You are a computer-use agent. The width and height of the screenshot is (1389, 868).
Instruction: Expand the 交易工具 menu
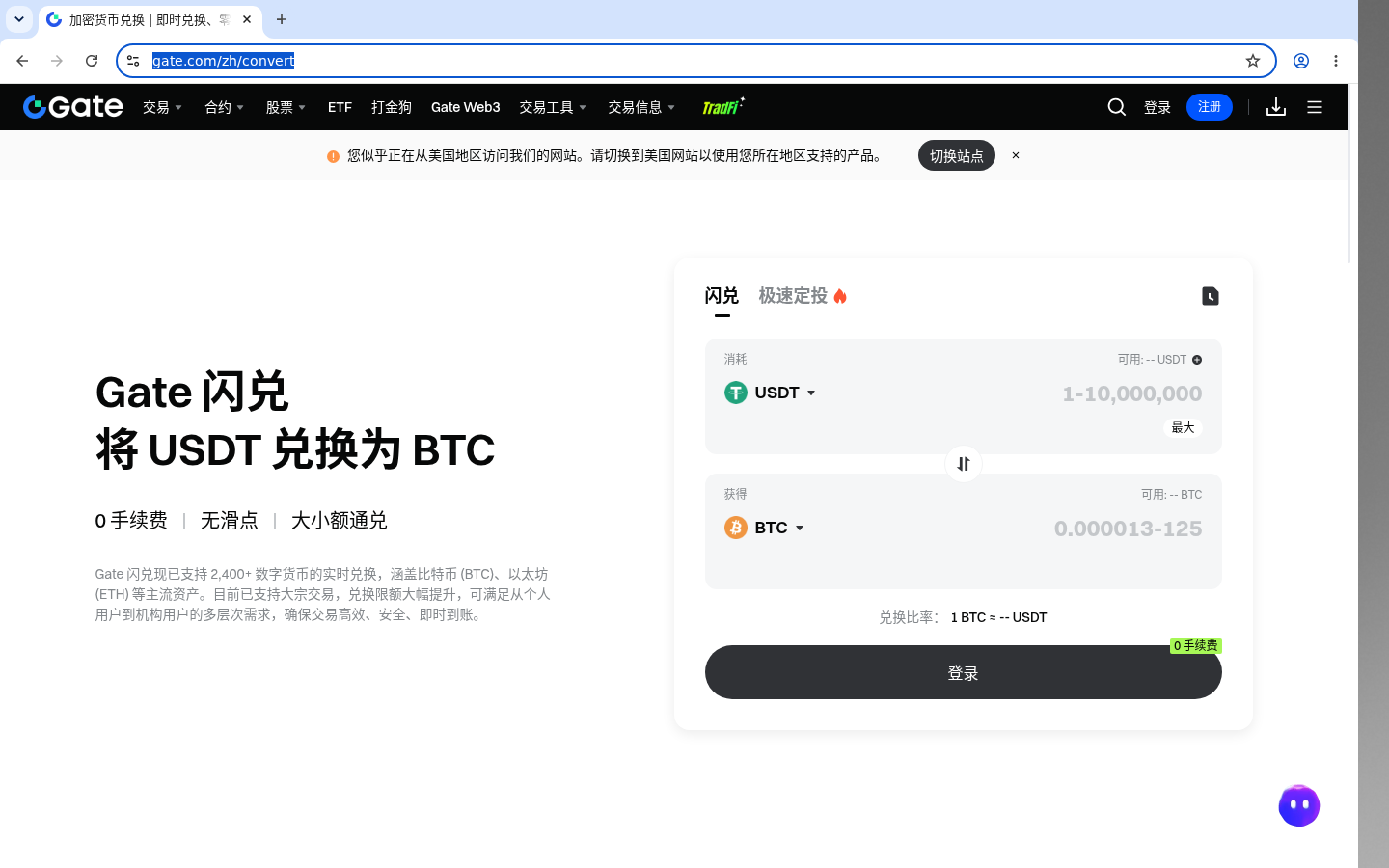(553, 107)
